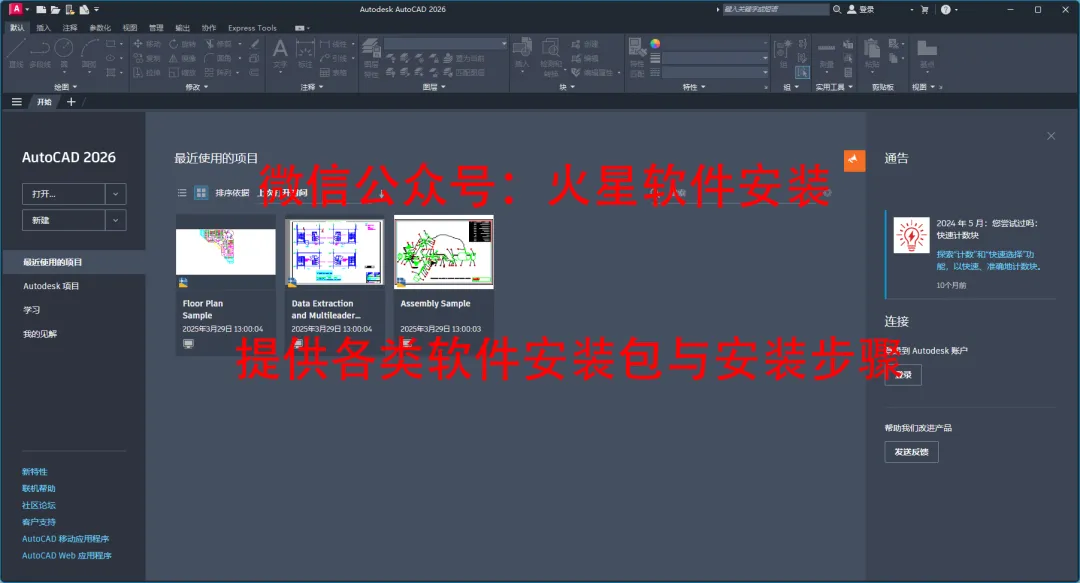Open the Assembly Sample thumbnail

pyautogui.click(x=444, y=252)
